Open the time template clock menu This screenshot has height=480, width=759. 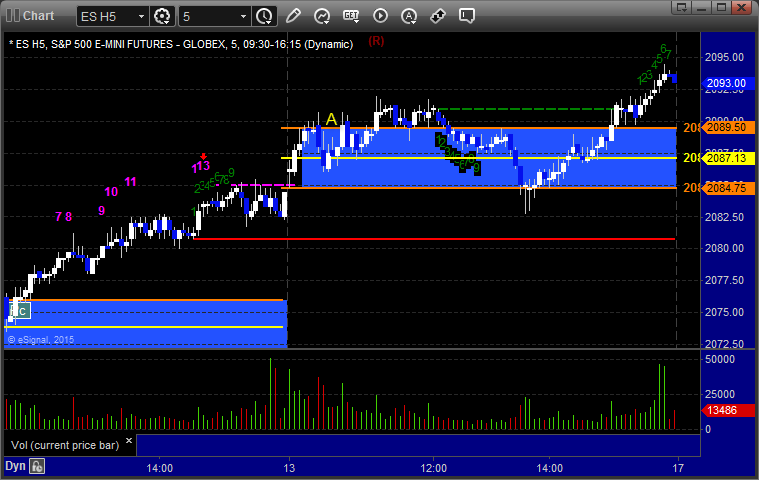tap(264, 16)
